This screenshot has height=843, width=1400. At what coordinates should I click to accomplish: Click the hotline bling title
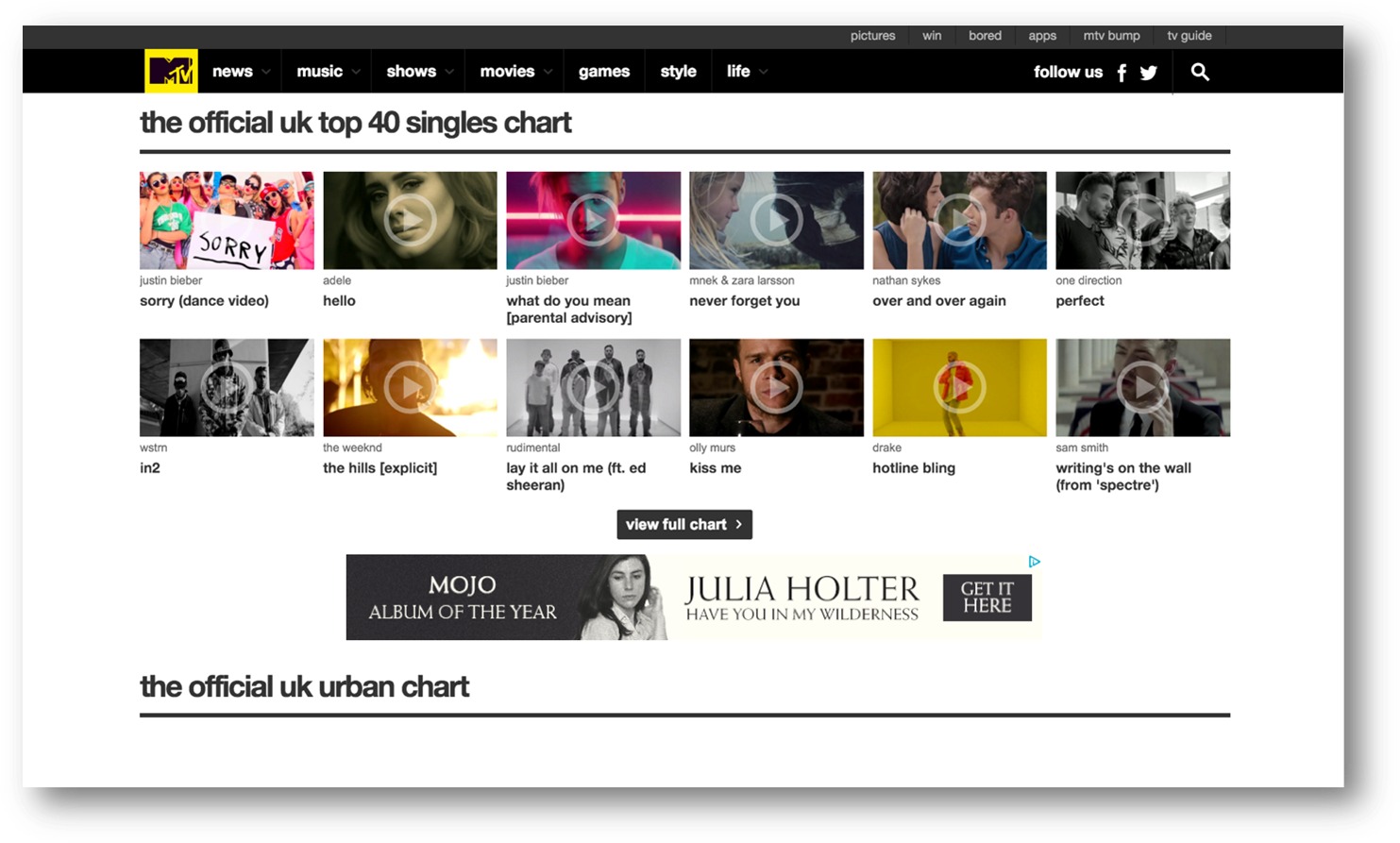[x=914, y=468]
